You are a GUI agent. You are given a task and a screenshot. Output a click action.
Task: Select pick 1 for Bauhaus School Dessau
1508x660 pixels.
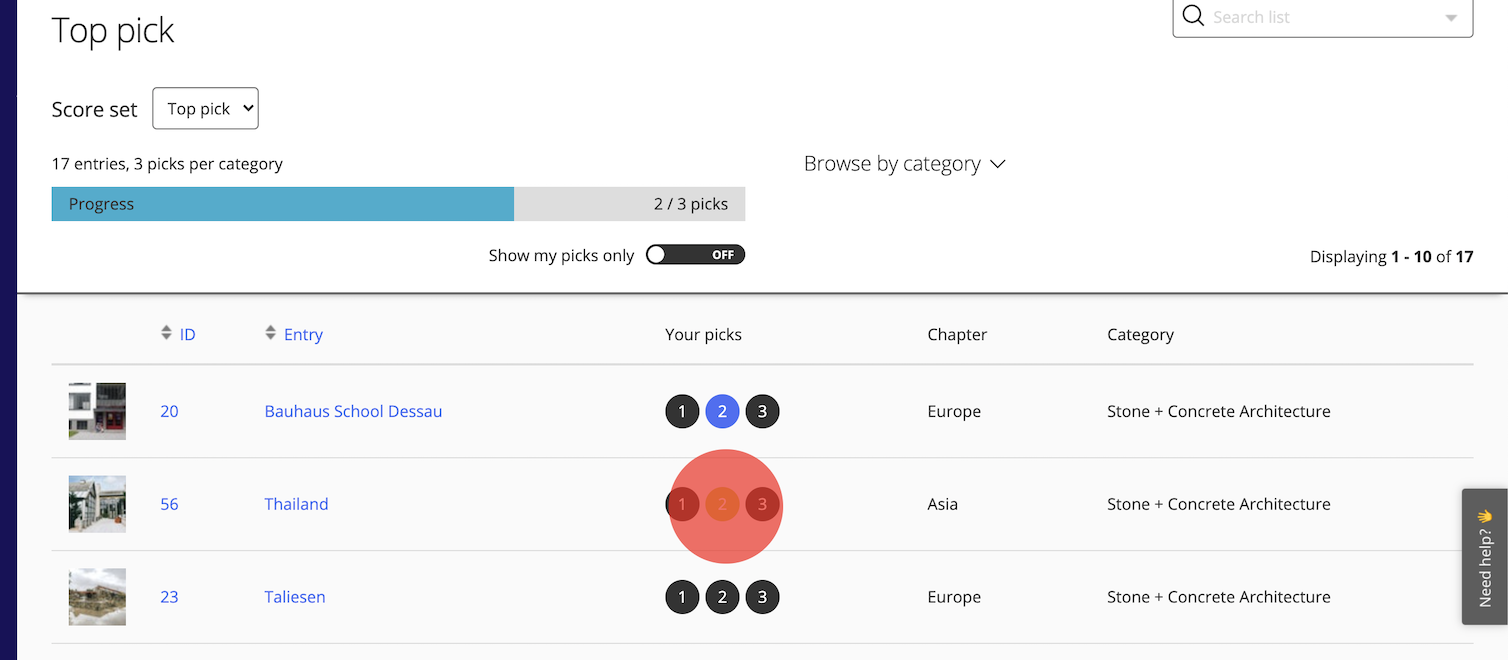[x=682, y=411]
